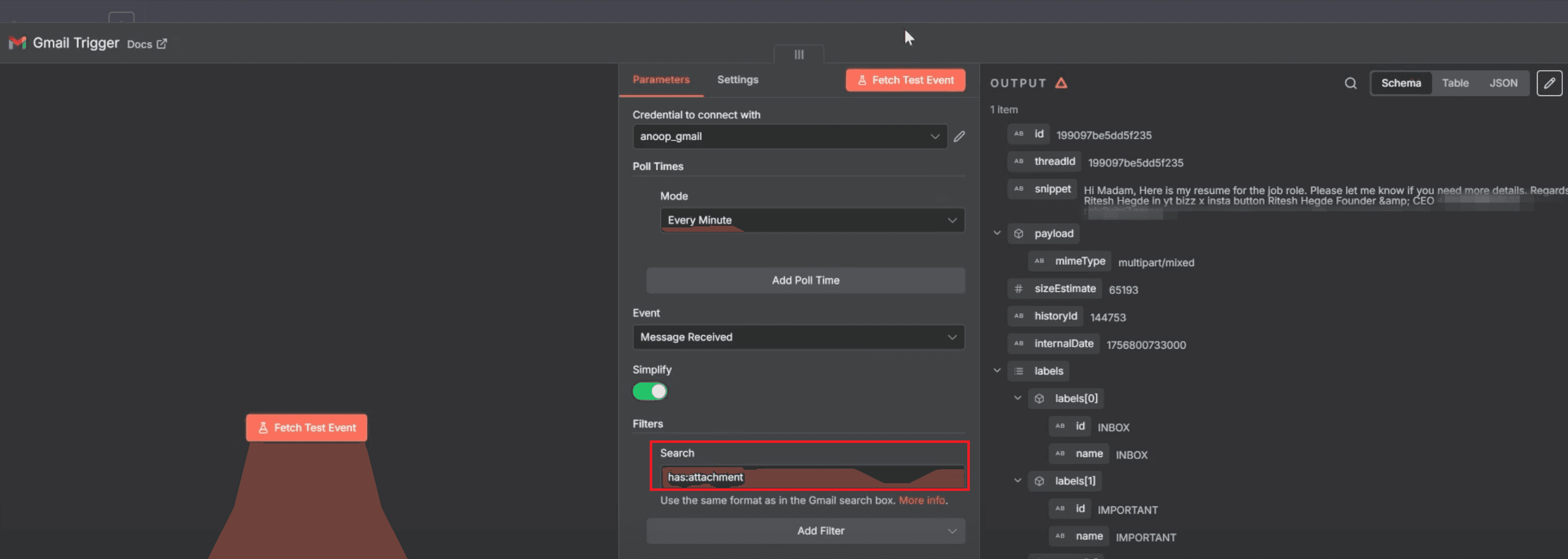Click the string type icon beside internalDate
Screen dimensions: 1568x559
(x=1019, y=343)
